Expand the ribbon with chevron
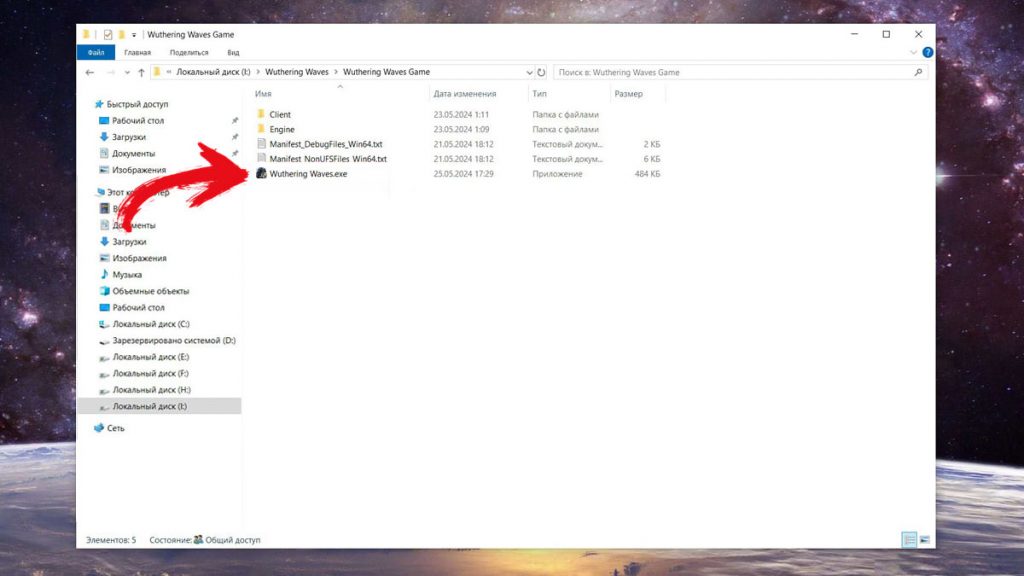The image size is (1024, 576). (x=913, y=52)
